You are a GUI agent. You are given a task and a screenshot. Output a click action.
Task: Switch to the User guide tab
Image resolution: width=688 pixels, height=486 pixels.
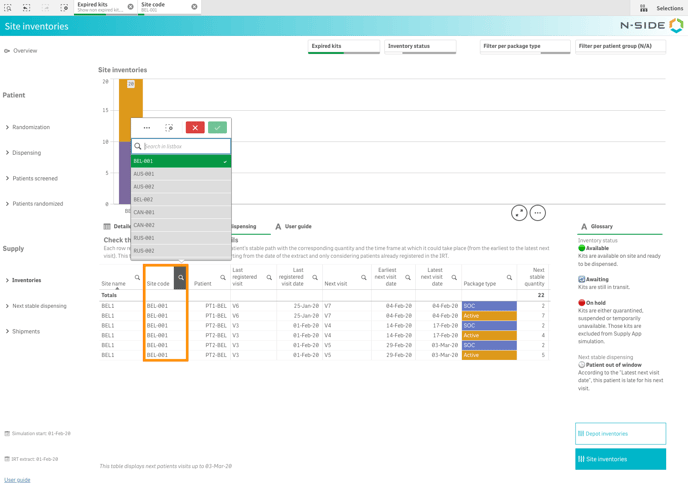pyautogui.click(x=293, y=227)
